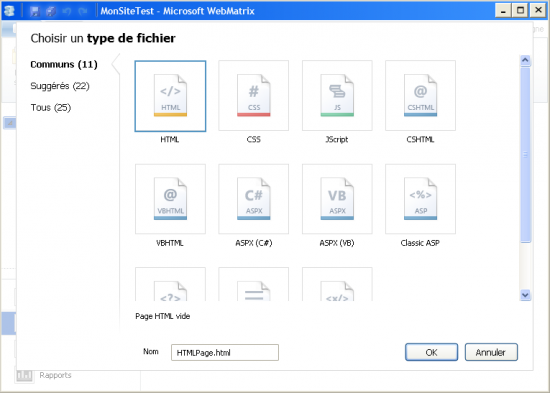Select the Classic ASP file type
The width and height of the screenshot is (550, 393).
pyautogui.click(x=420, y=199)
